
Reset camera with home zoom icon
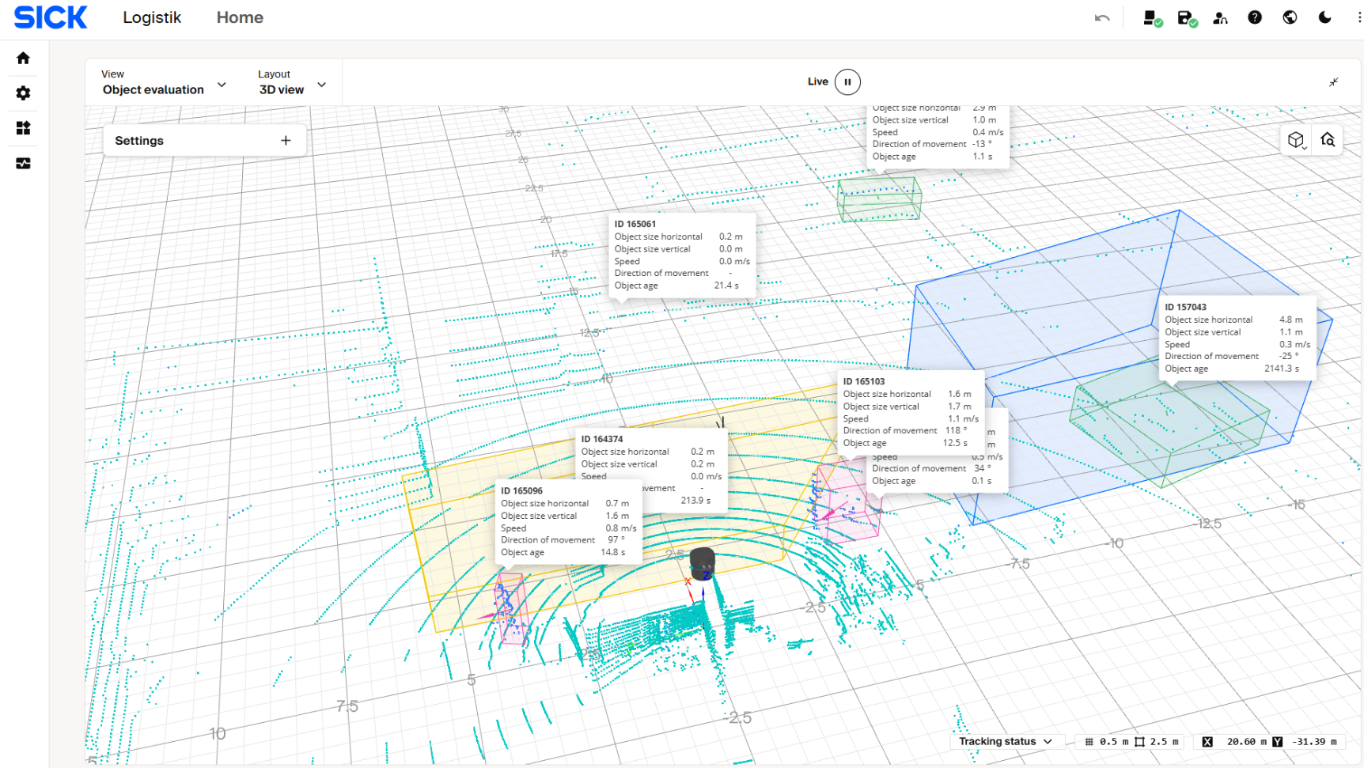[1328, 140]
